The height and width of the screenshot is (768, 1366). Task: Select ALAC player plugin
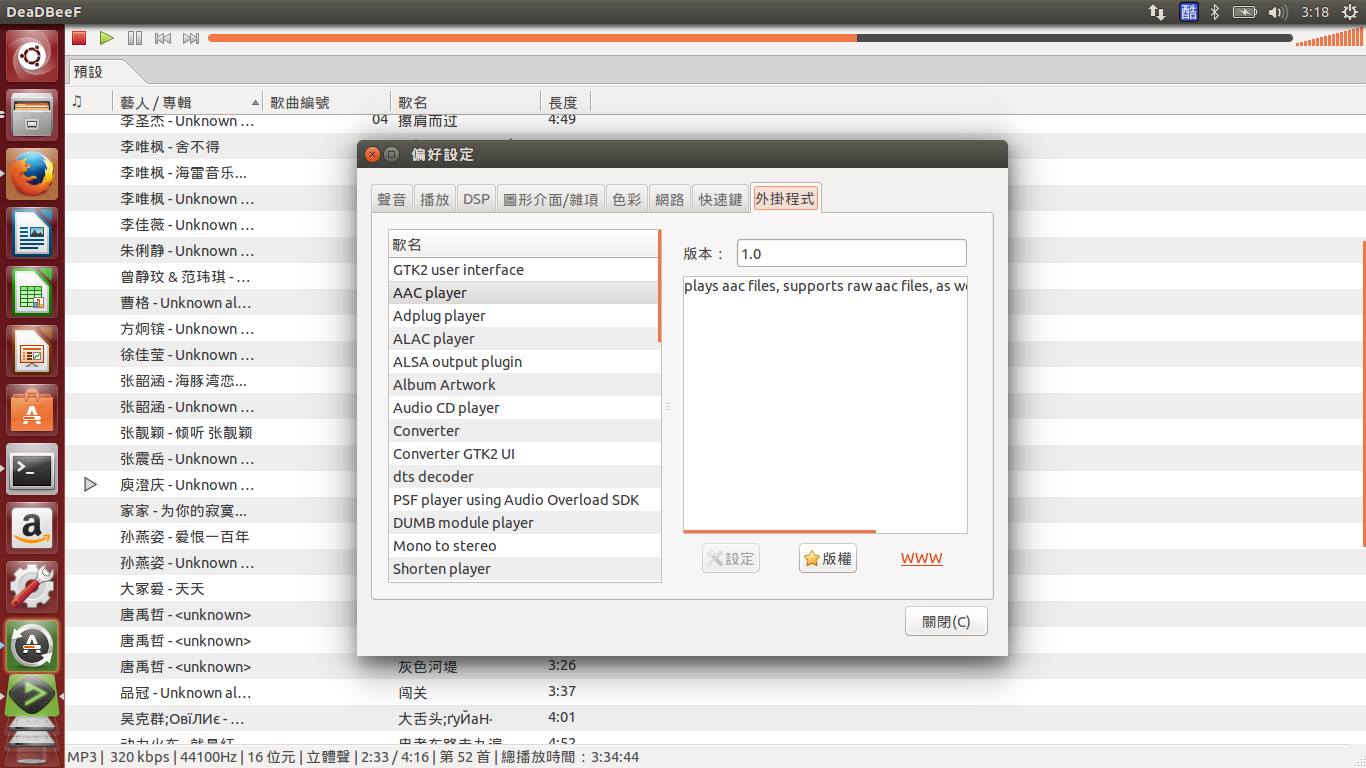coord(524,339)
